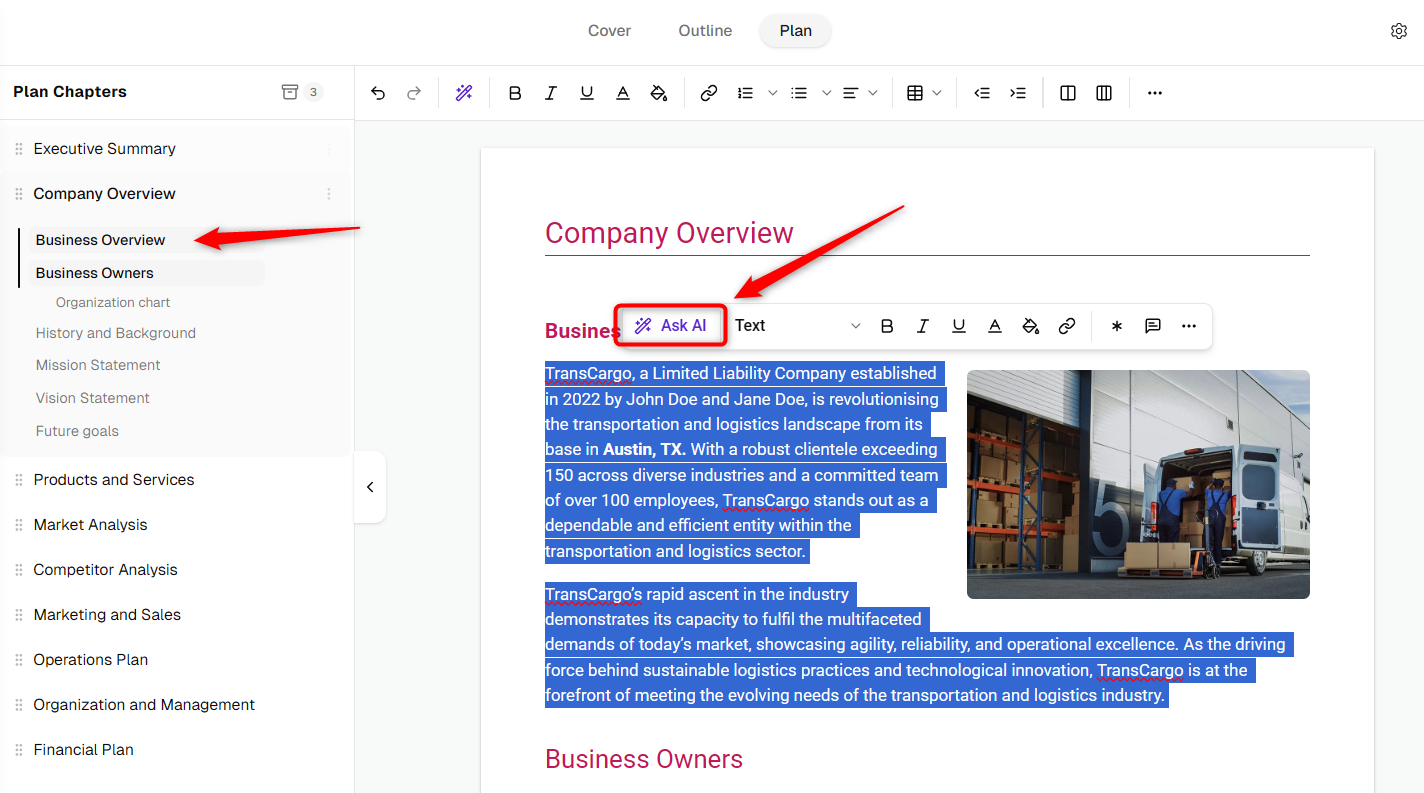The image size is (1424, 793).
Task: Open the Organization and Management chapter
Action: pos(144,705)
